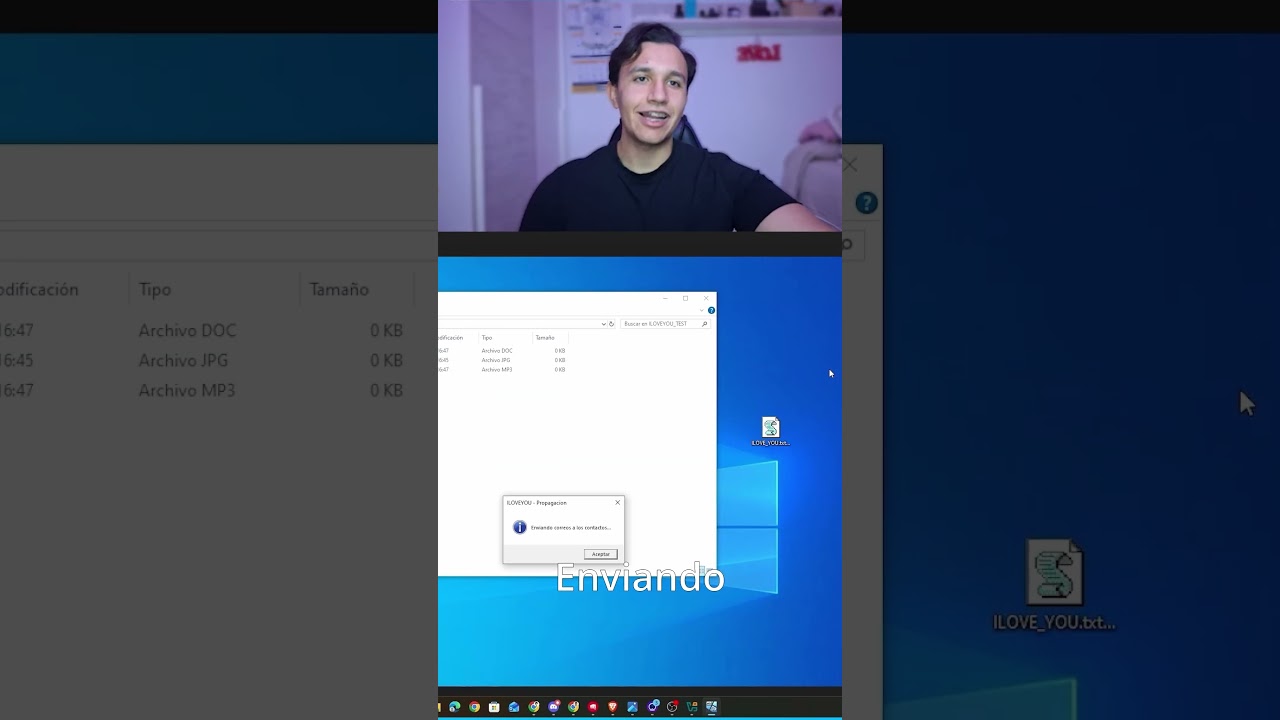This screenshot has width=1280, height=720.
Task: Open the Photos app from the taskbar
Action: (632, 707)
